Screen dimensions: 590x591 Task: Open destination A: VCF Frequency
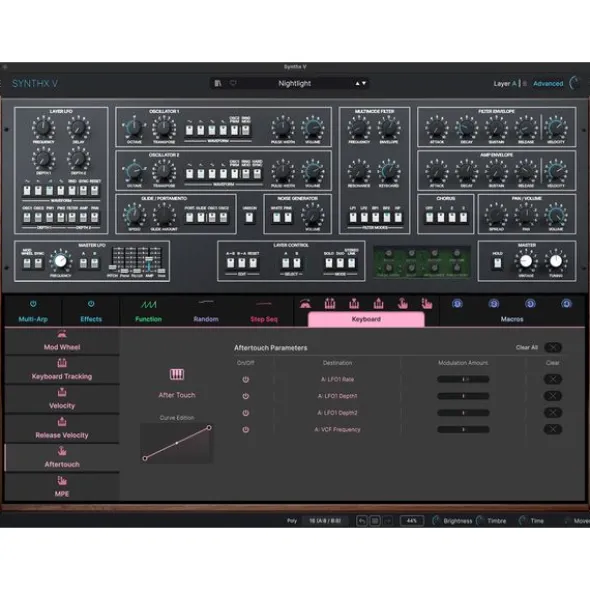point(337,429)
